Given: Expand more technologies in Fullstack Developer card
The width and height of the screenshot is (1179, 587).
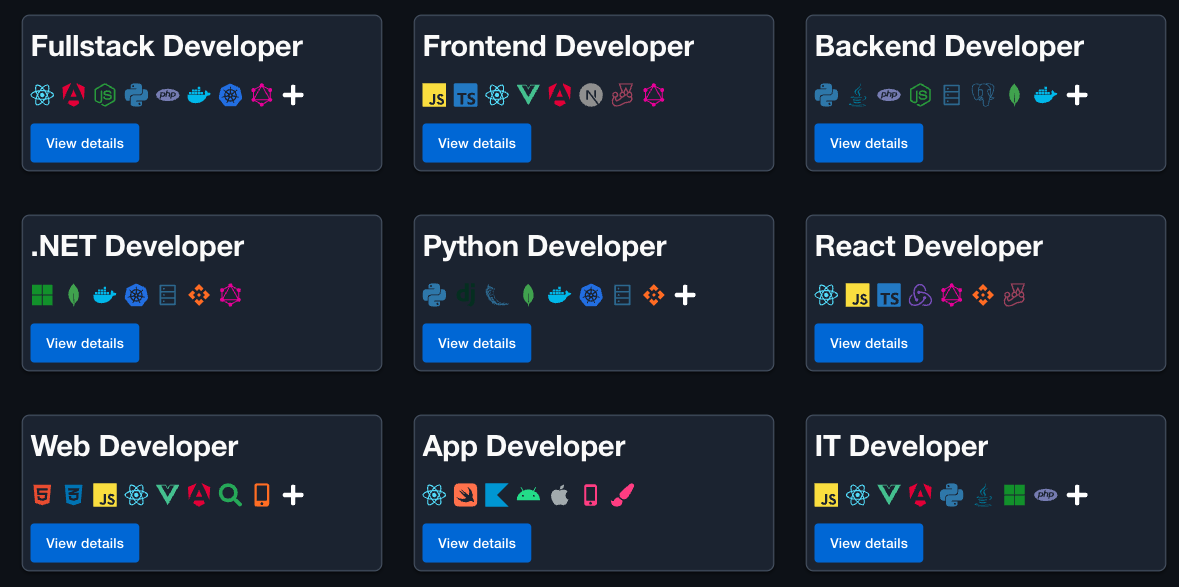Looking at the screenshot, I should [x=293, y=95].
